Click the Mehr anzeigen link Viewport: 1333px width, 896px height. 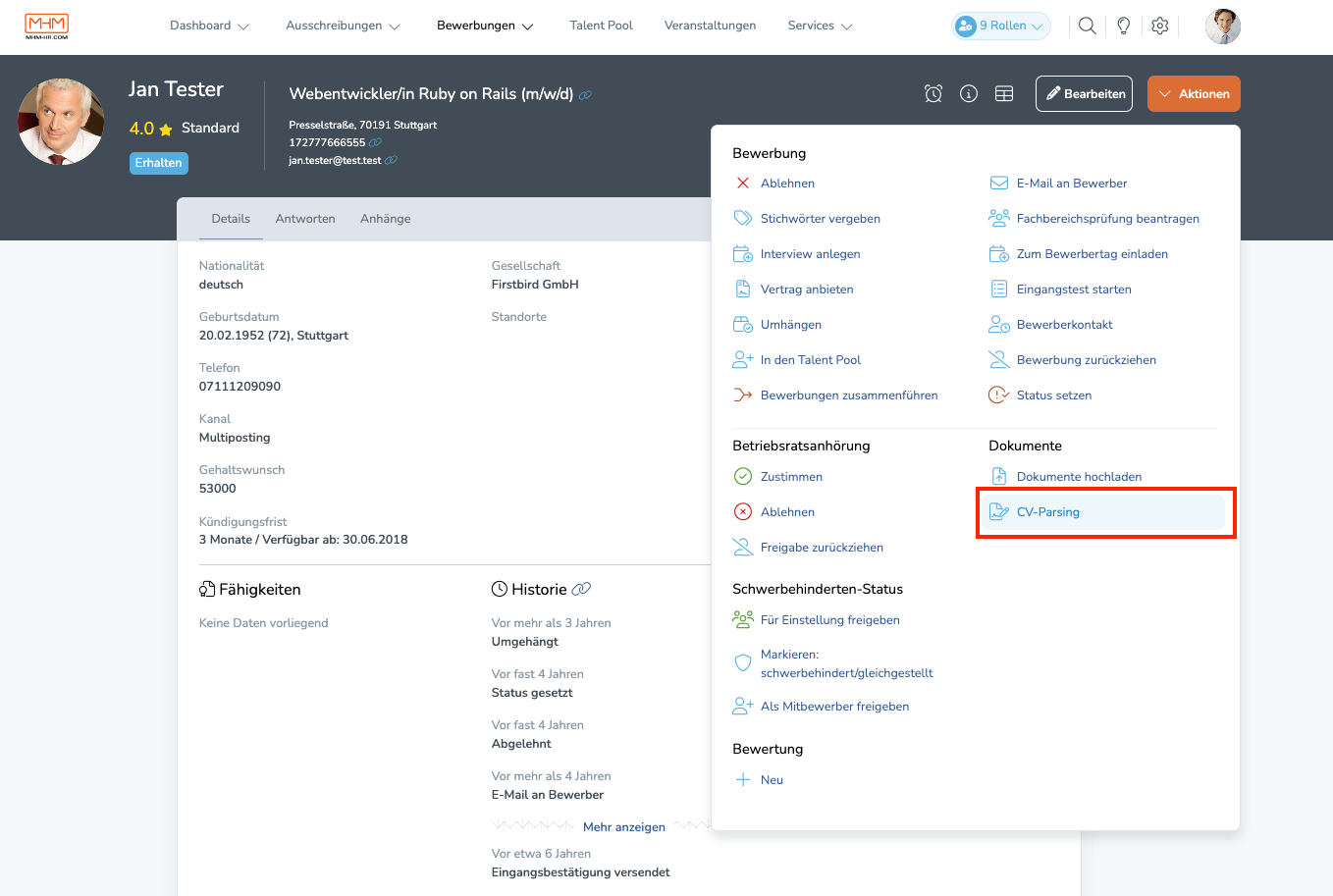pyautogui.click(x=624, y=827)
